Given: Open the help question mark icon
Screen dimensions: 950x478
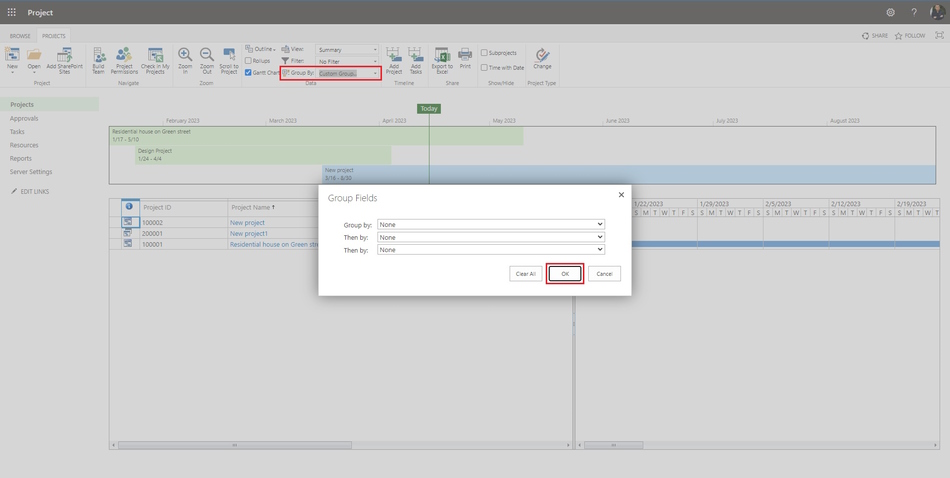Looking at the screenshot, I should 914,12.
